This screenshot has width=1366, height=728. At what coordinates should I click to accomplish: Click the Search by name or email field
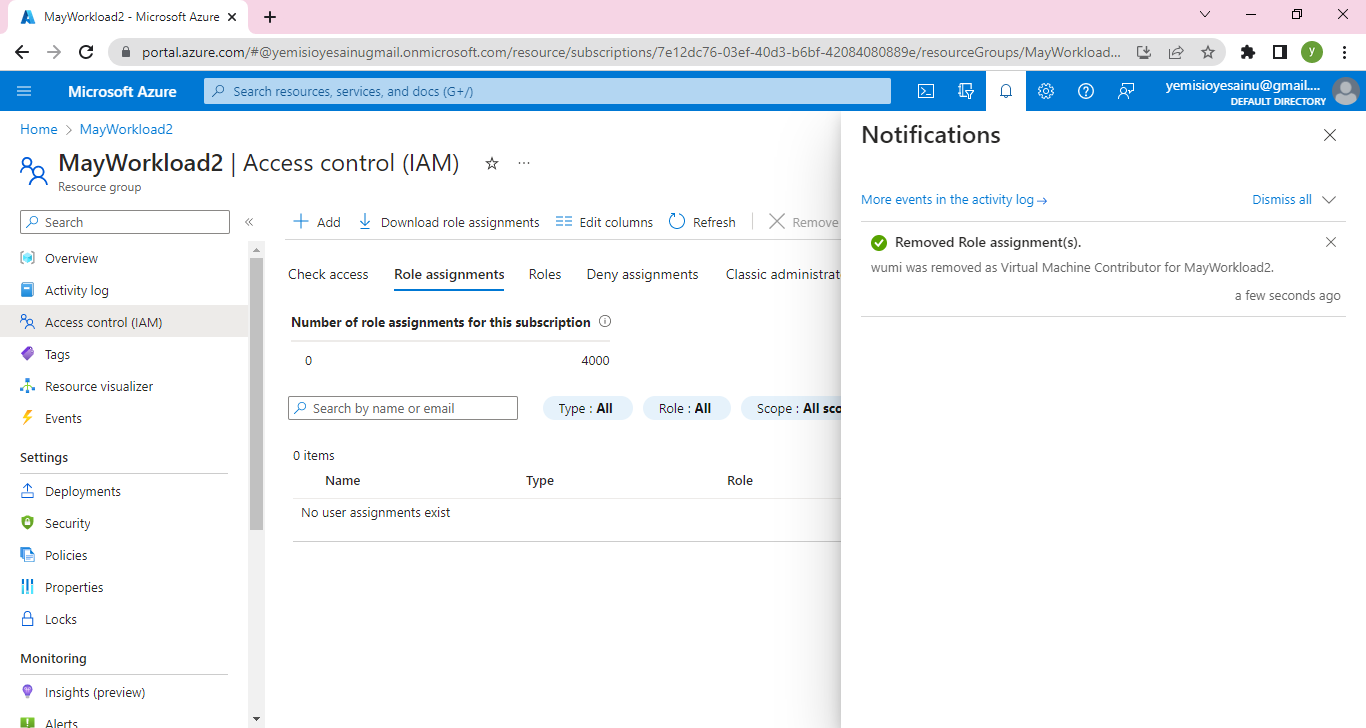[x=403, y=408]
